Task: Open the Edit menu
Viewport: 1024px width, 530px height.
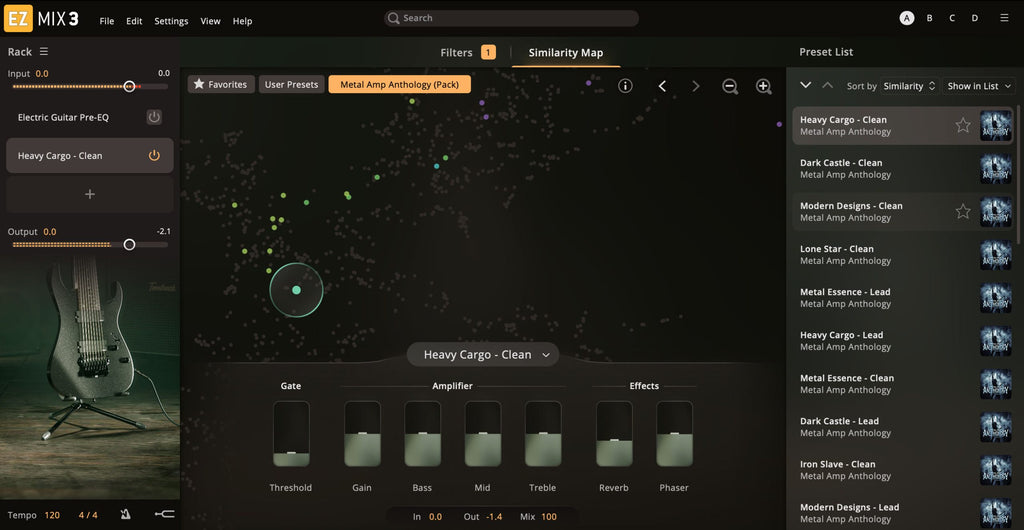Action: (x=134, y=21)
